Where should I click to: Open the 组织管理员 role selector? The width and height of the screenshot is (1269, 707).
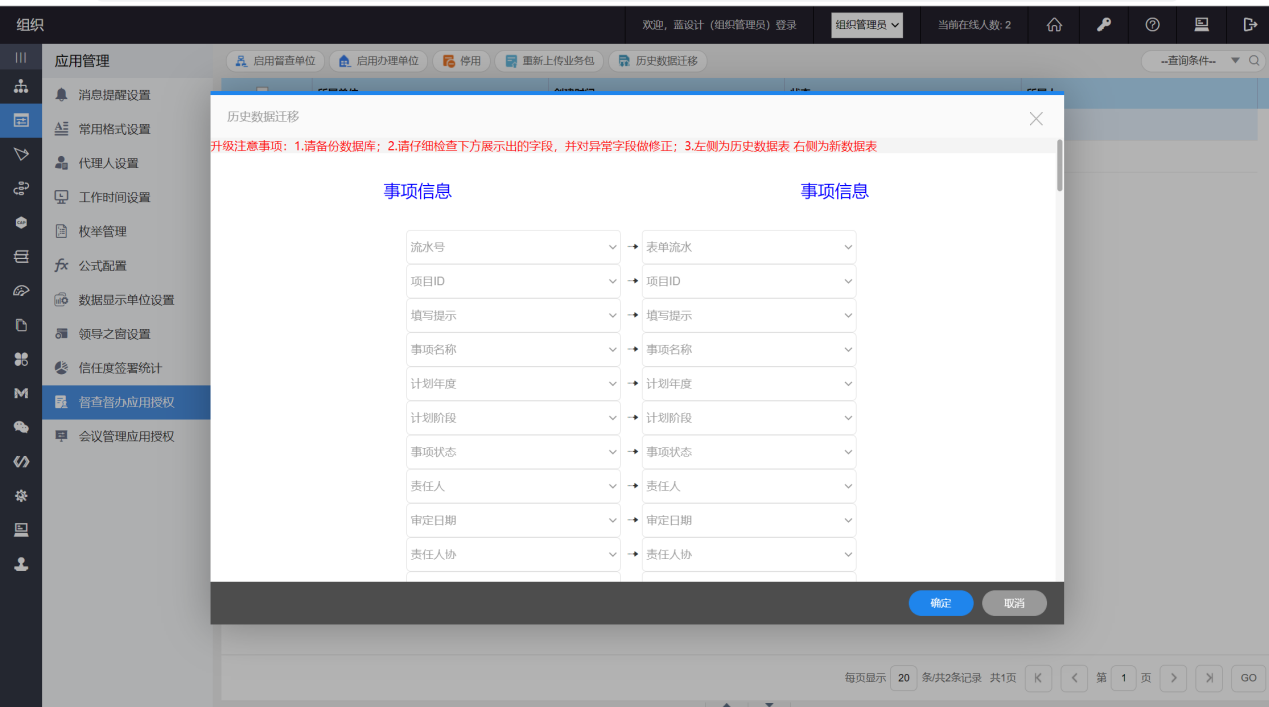(866, 25)
